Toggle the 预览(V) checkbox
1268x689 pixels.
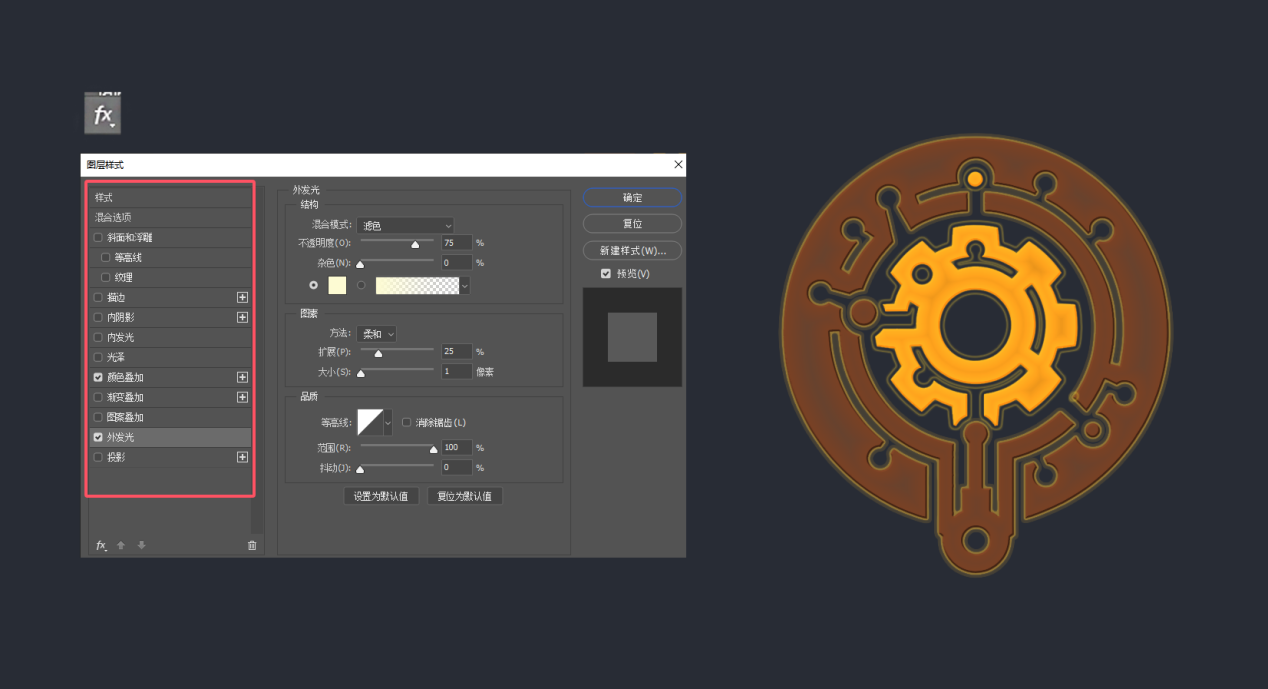(606, 273)
